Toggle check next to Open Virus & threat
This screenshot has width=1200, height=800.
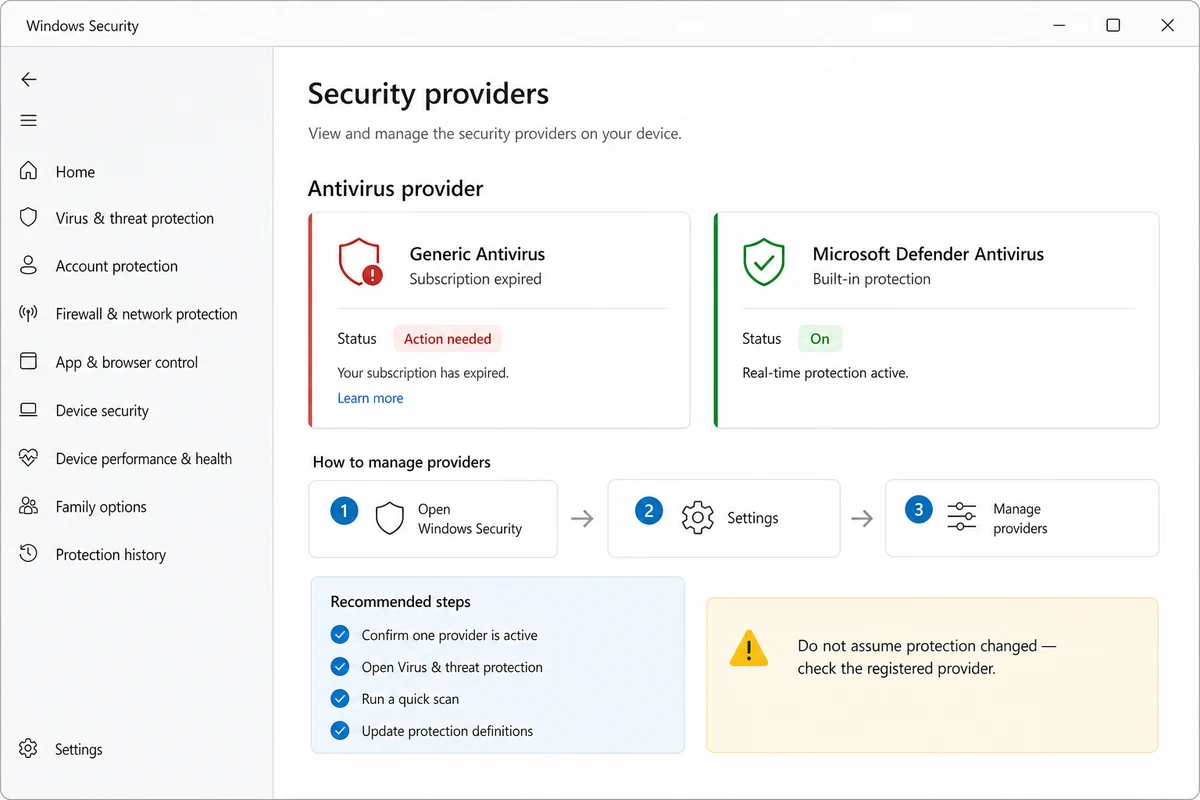[340, 667]
